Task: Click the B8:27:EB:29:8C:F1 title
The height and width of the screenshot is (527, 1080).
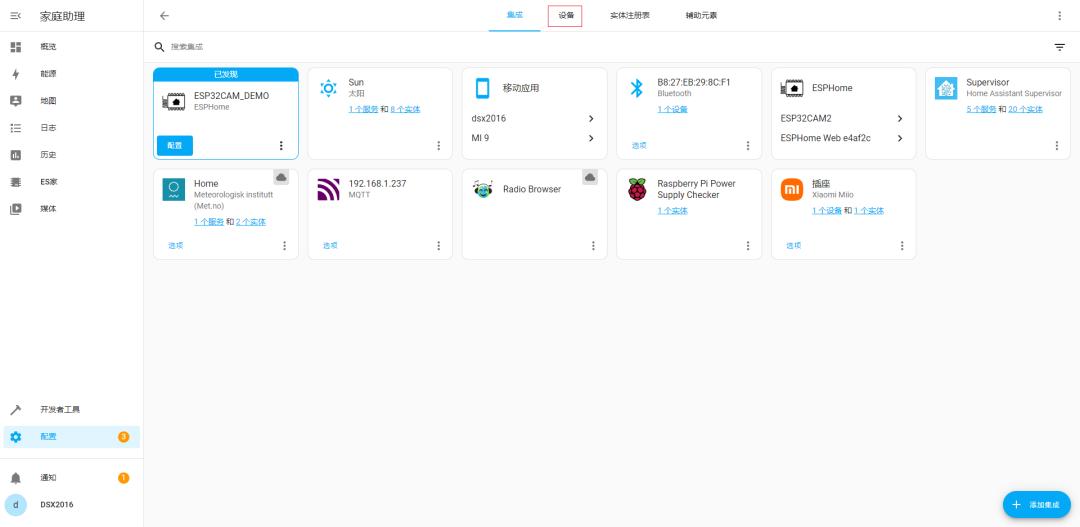Action: coord(694,82)
